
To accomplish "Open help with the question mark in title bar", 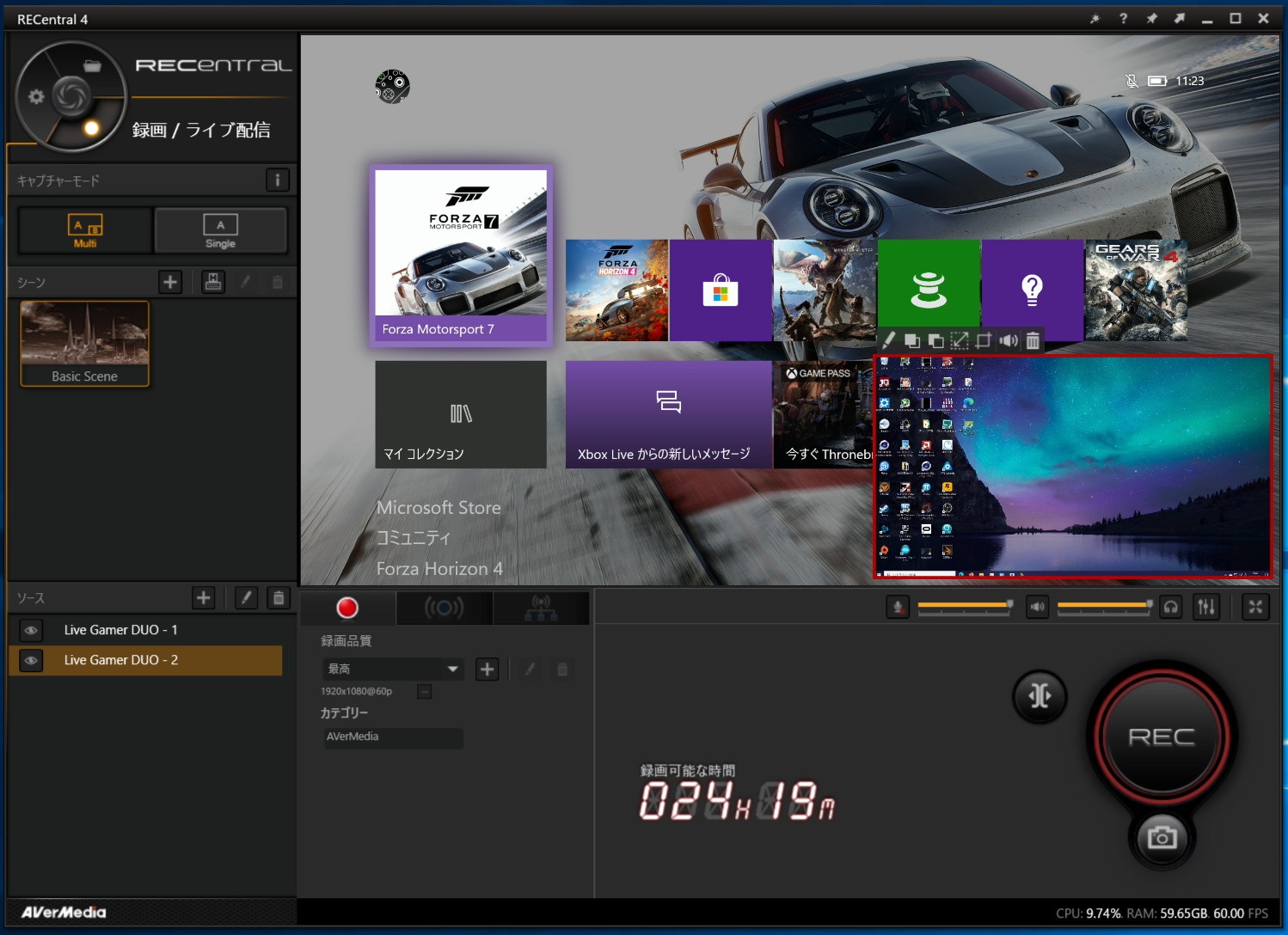I will [1123, 18].
